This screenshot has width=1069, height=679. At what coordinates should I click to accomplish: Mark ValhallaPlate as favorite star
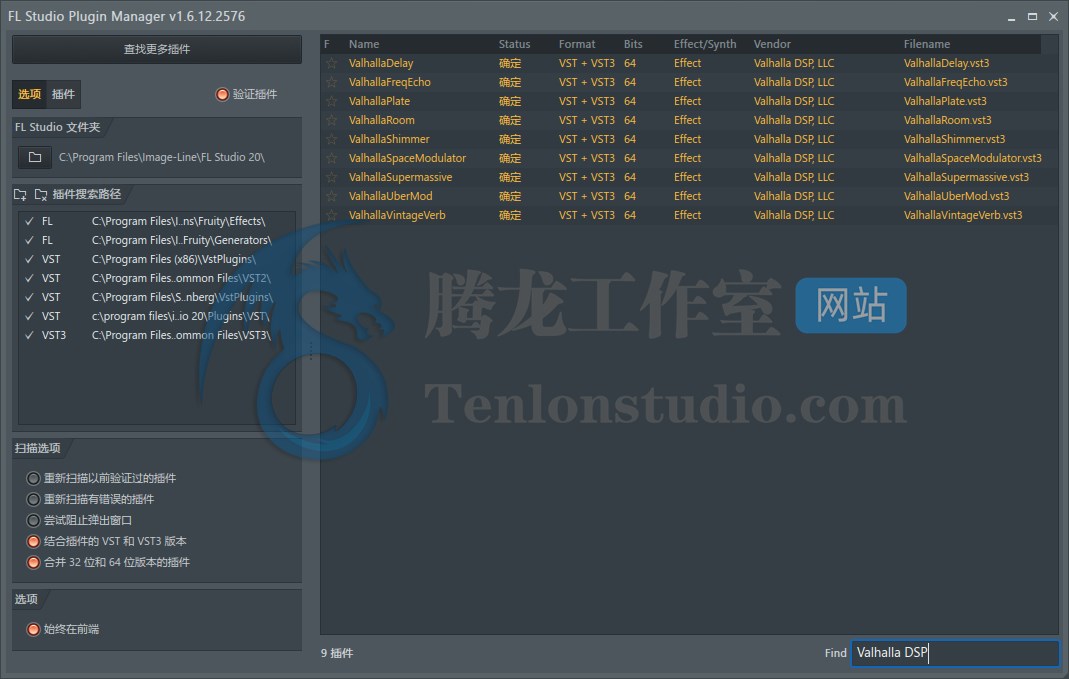tap(331, 101)
